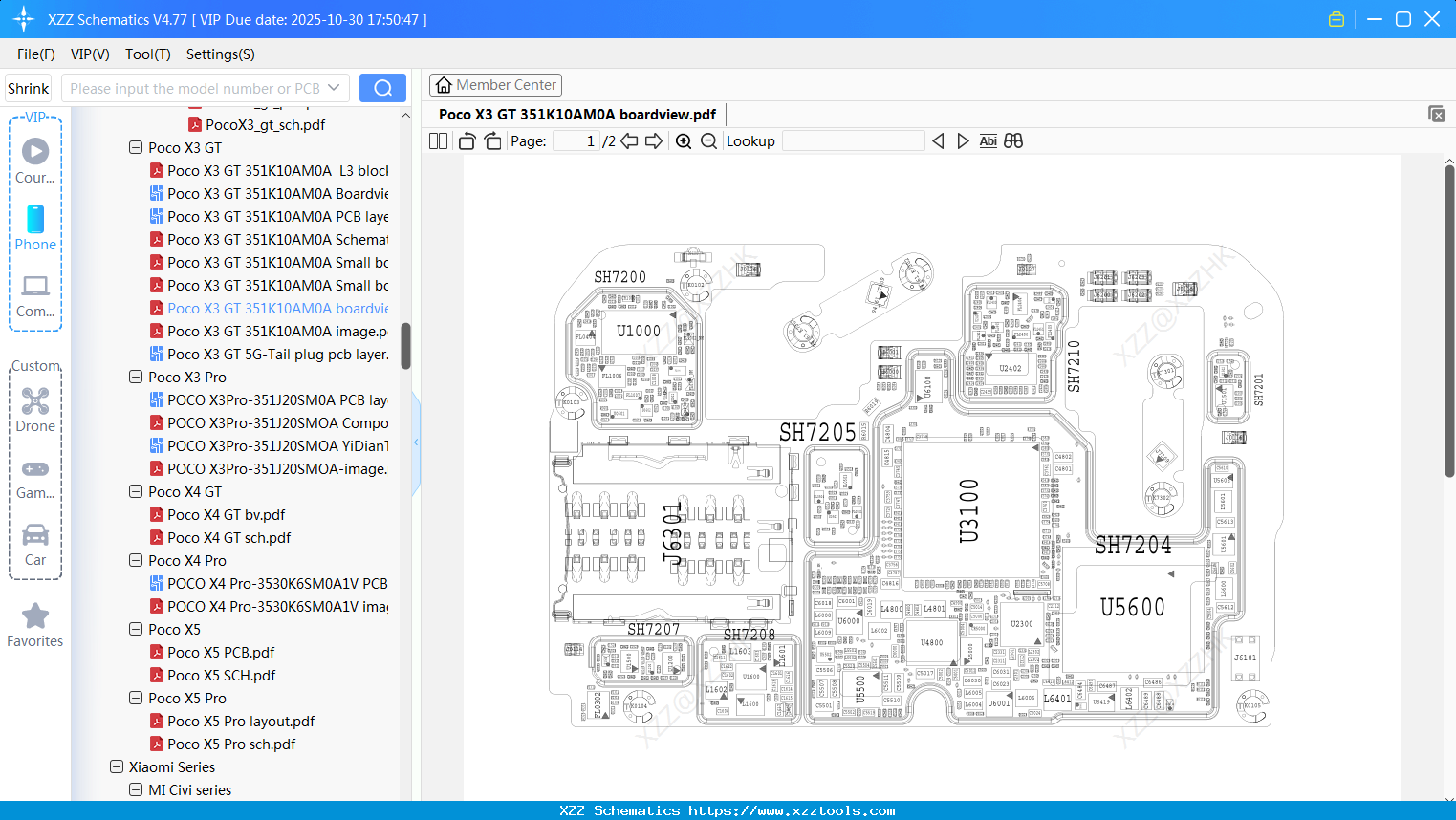Viewport: 1456px width, 820px height.
Task: Open the Member Center button
Action: click(x=495, y=85)
